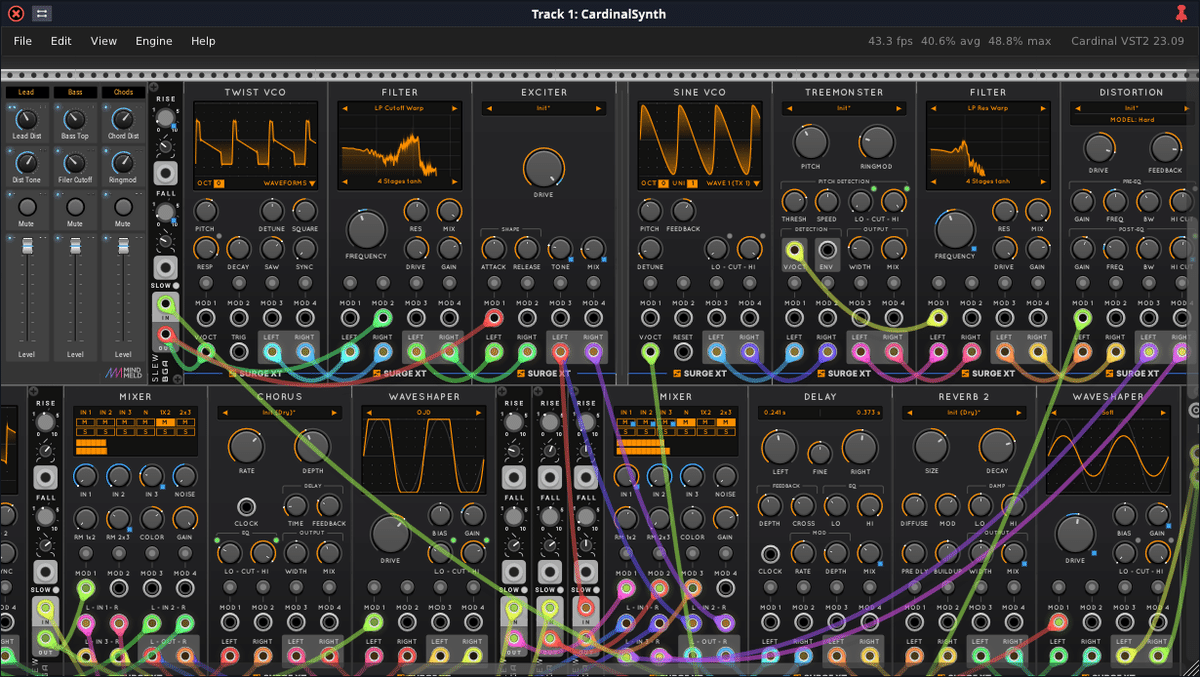Click the Twist VCO TRIG input jack
Viewport: 1200px width, 677px height.
point(238,351)
